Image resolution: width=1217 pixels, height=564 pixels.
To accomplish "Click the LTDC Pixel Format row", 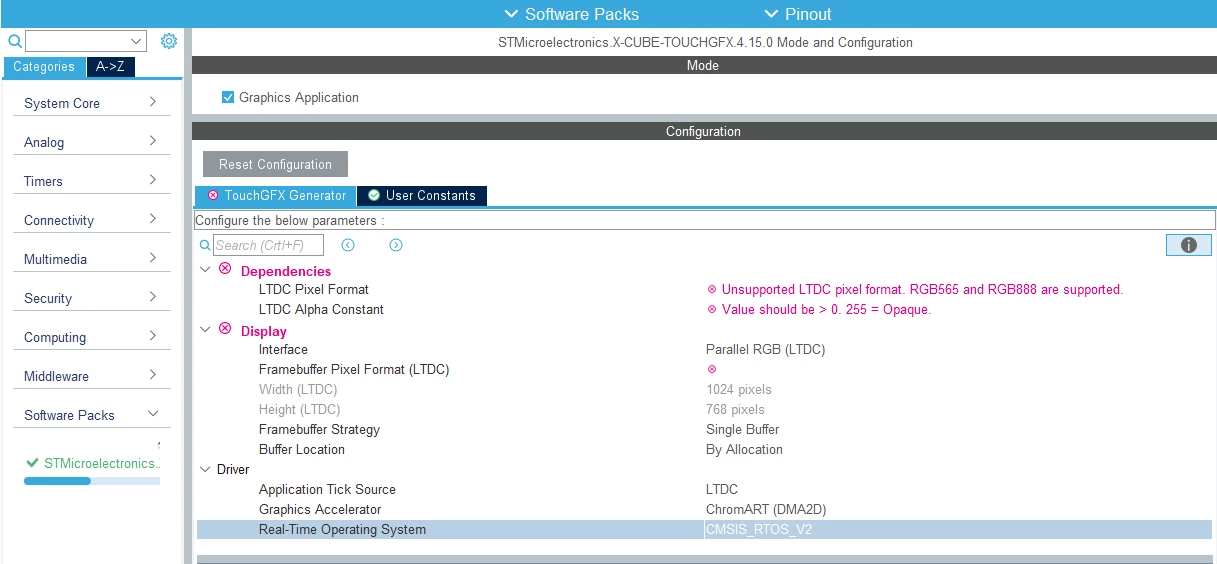I will click(x=704, y=289).
